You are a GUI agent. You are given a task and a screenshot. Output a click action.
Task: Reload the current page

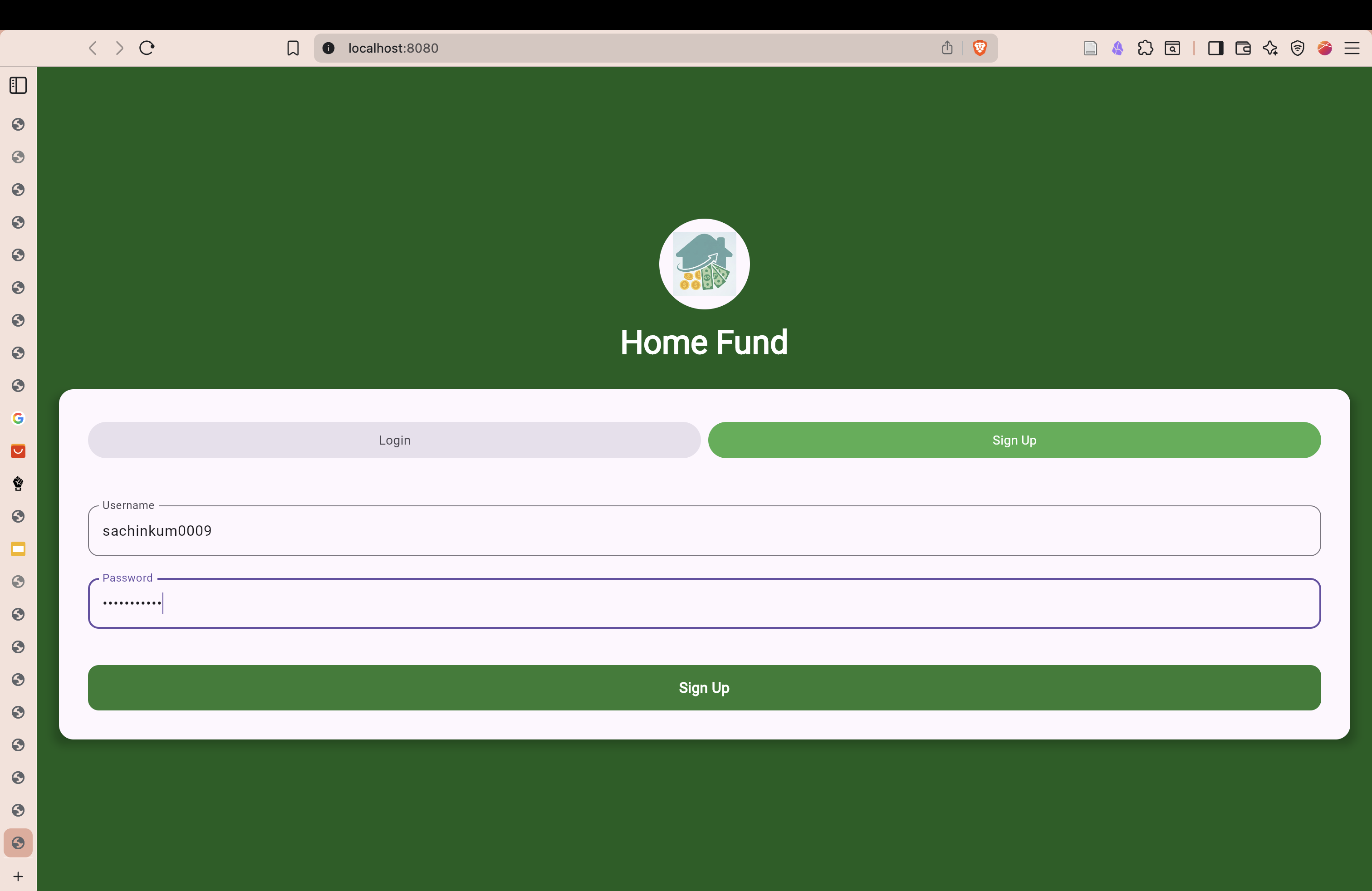click(147, 48)
